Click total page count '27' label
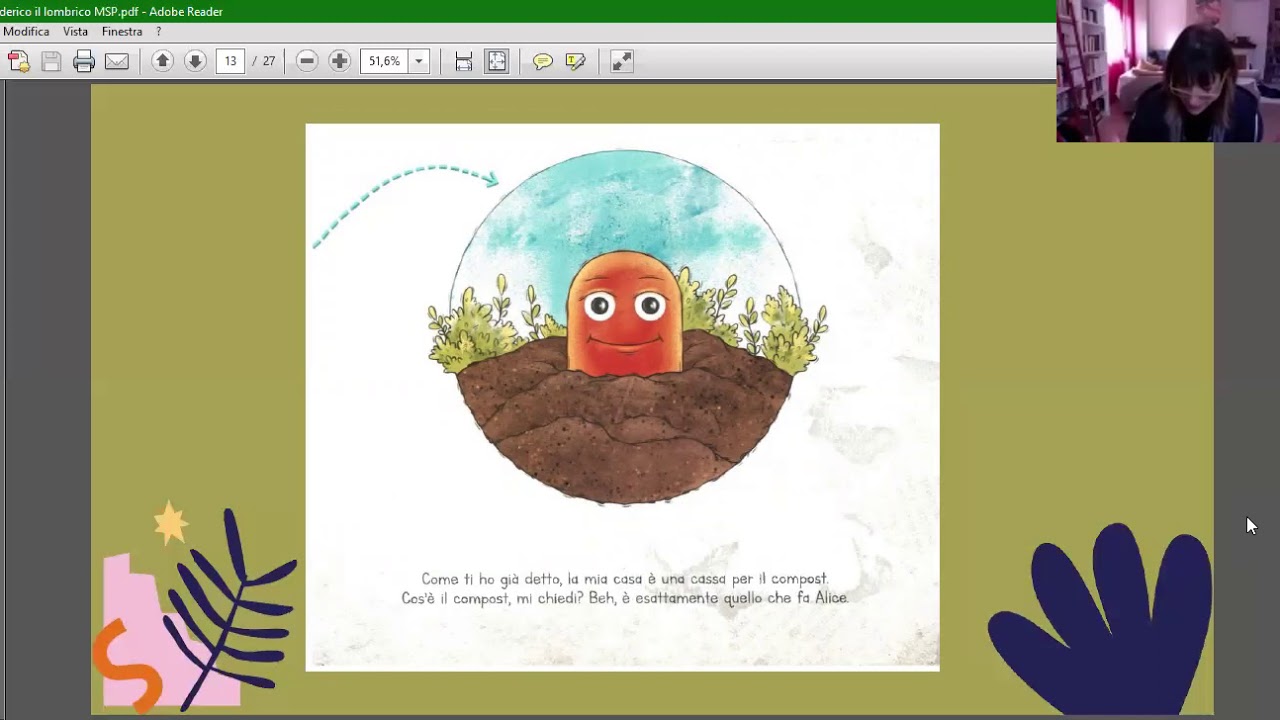1280x720 pixels. pyautogui.click(x=268, y=61)
